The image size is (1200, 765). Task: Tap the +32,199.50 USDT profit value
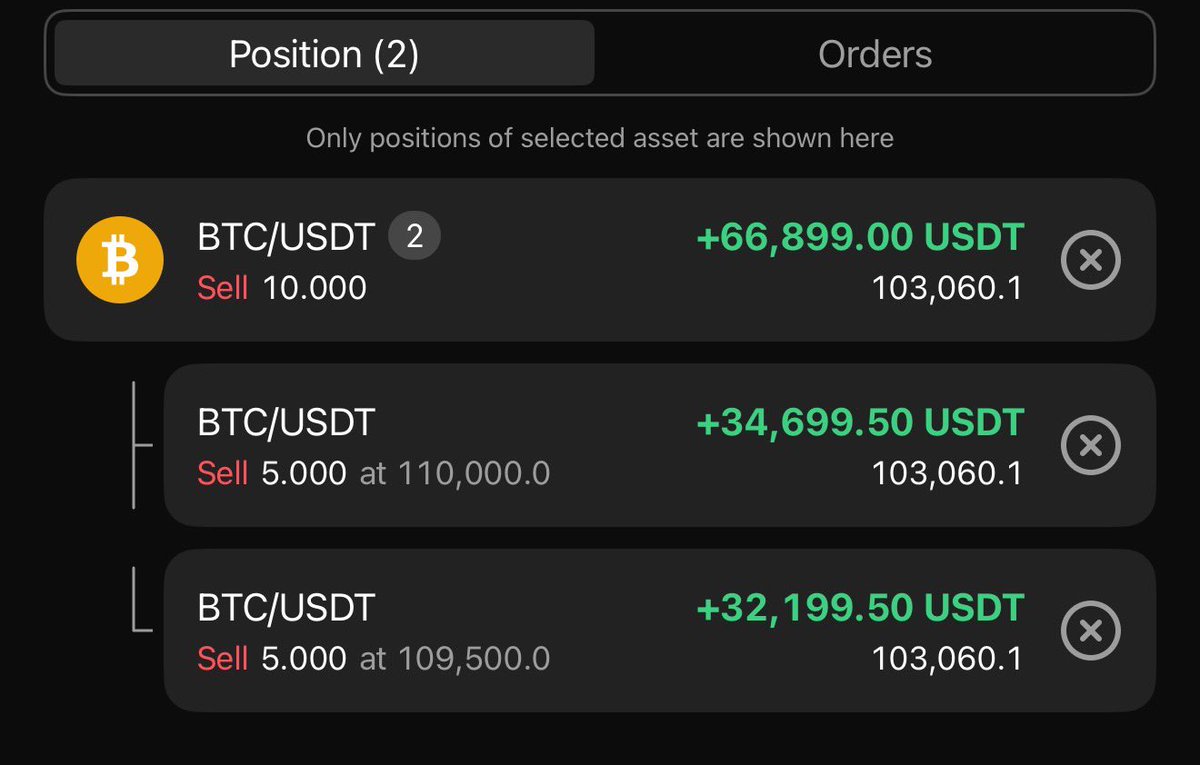[x=860, y=608]
